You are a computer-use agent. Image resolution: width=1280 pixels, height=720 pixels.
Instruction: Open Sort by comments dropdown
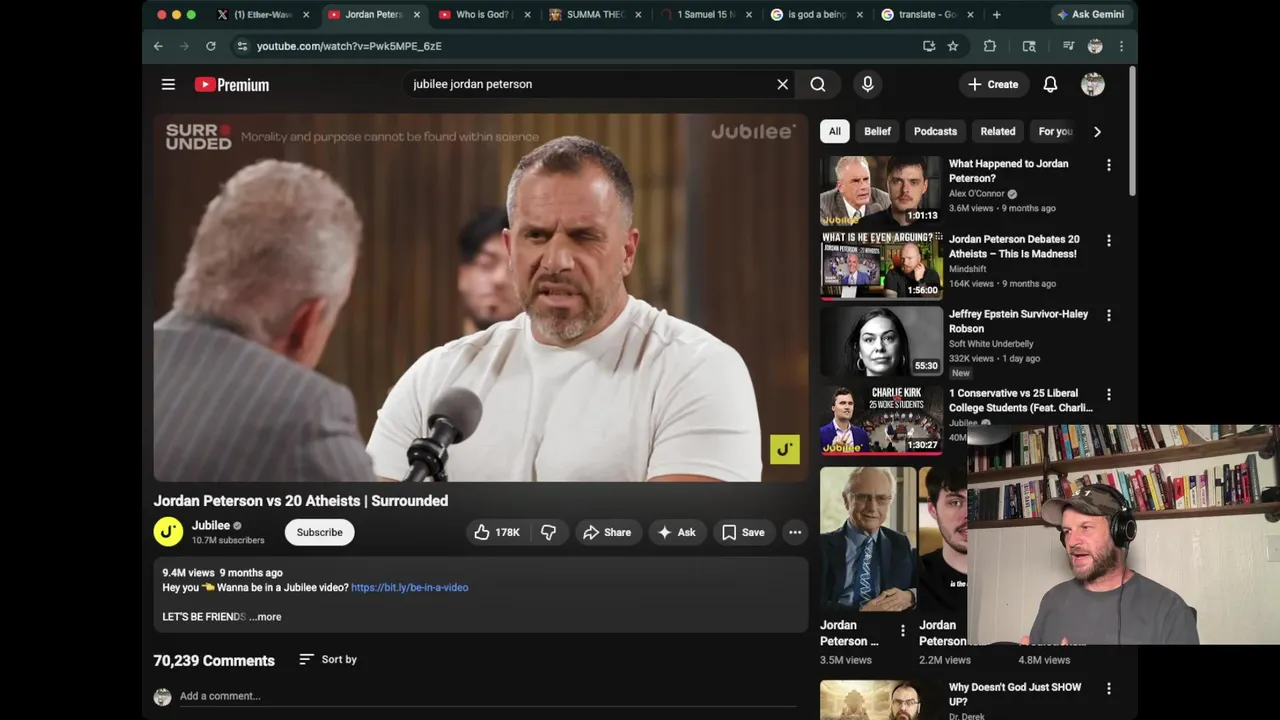pos(328,660)
